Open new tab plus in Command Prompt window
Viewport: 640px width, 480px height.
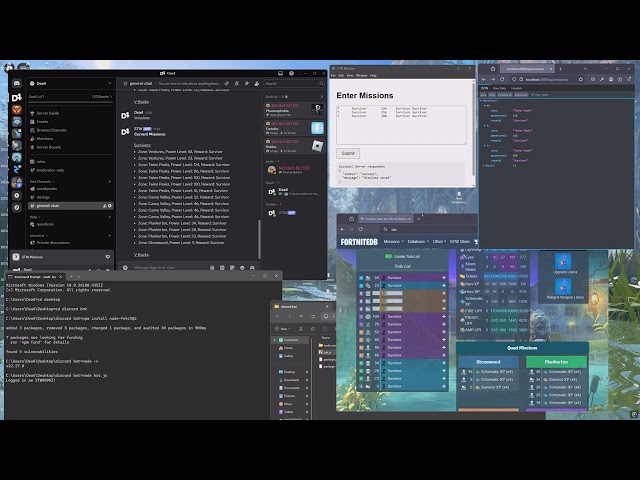pos(71,276)
